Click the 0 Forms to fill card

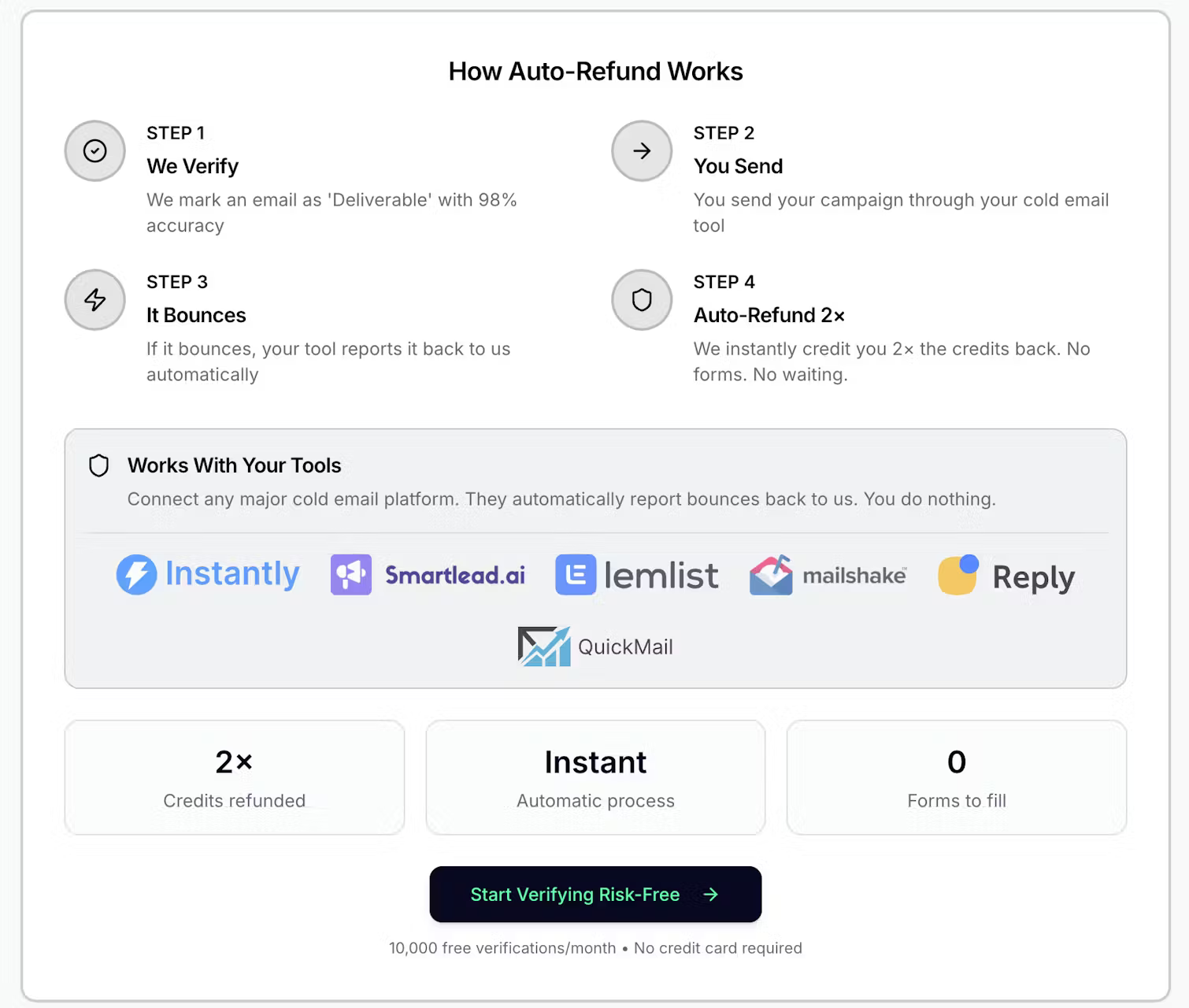click(x=955, y=777)
